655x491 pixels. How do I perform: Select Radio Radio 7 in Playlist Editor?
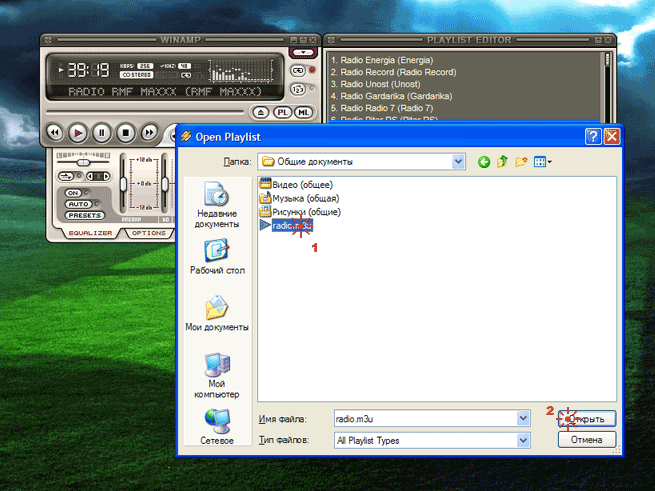[x=382, y=108]
